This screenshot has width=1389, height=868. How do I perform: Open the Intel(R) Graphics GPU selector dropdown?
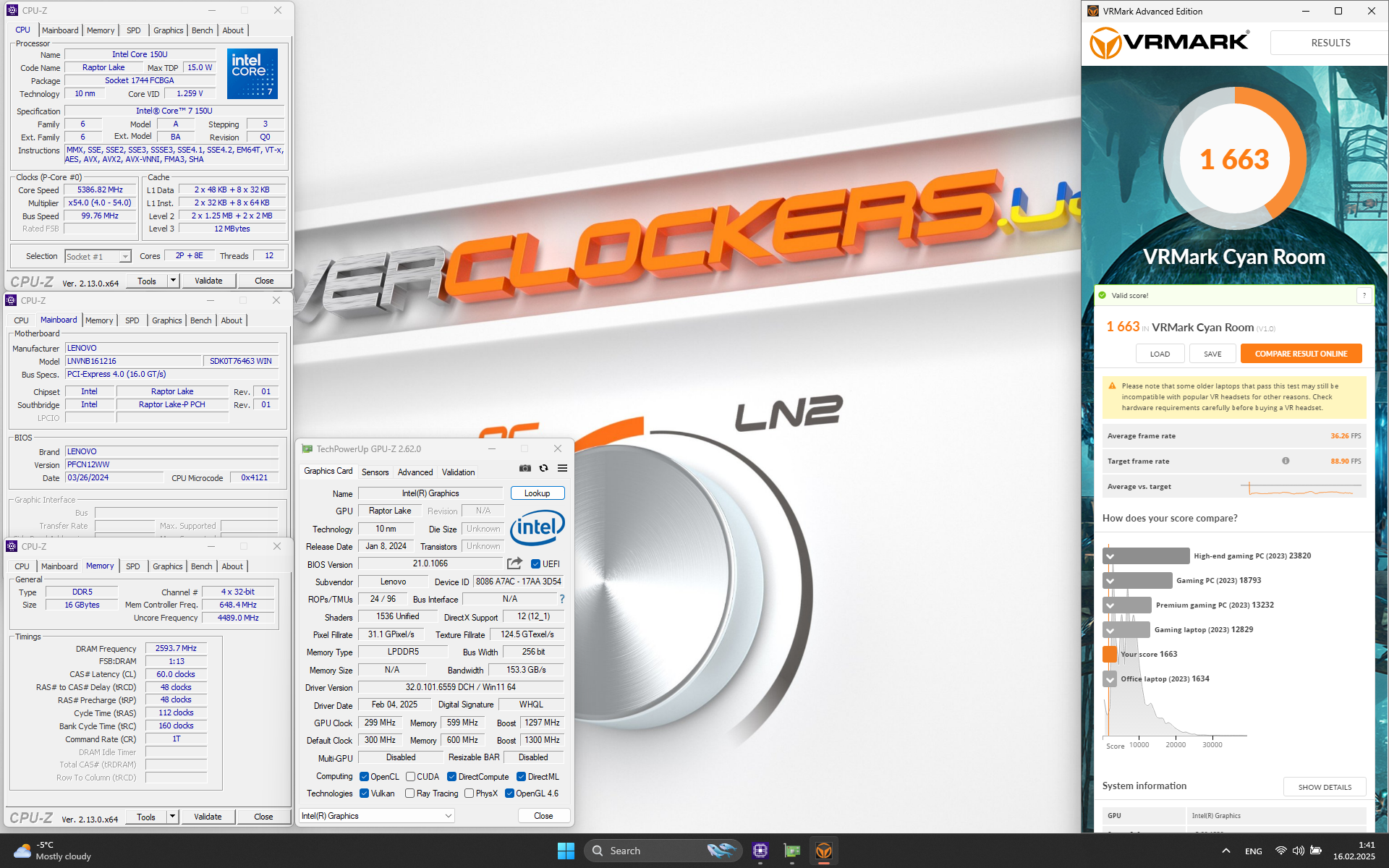[376, 816]
